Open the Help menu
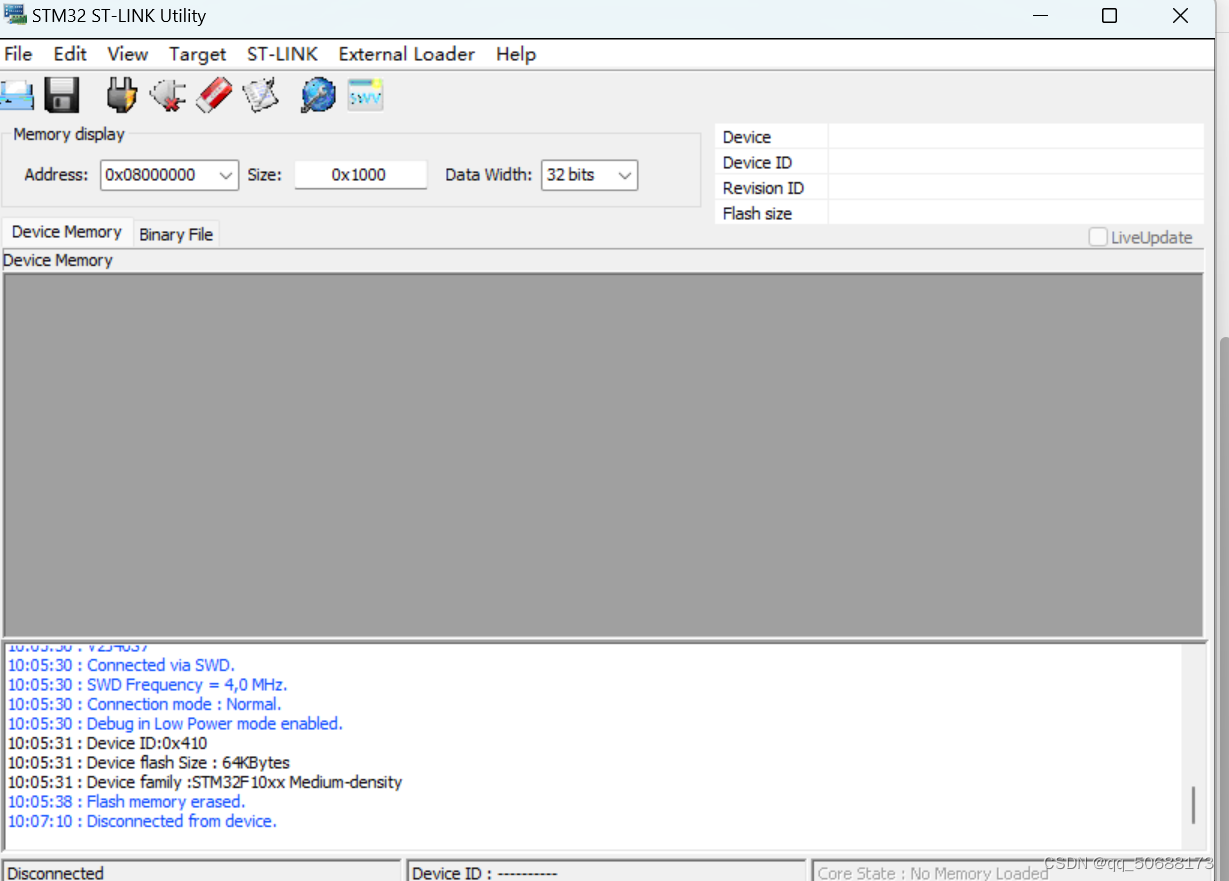The width and height of the screenshot is (1229, 881). [516, 54]
